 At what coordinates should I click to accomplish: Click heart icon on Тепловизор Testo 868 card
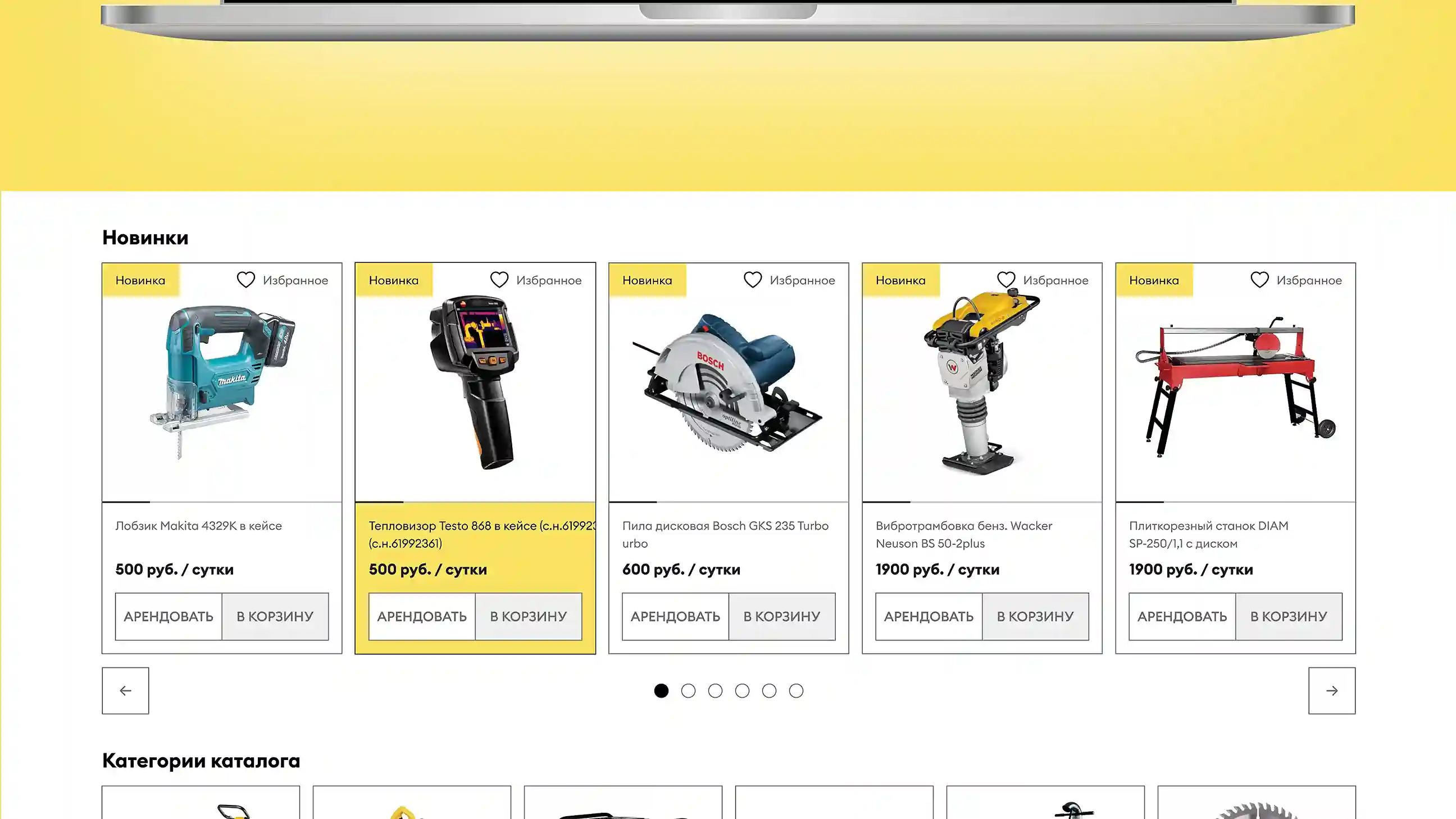point(499,280)
